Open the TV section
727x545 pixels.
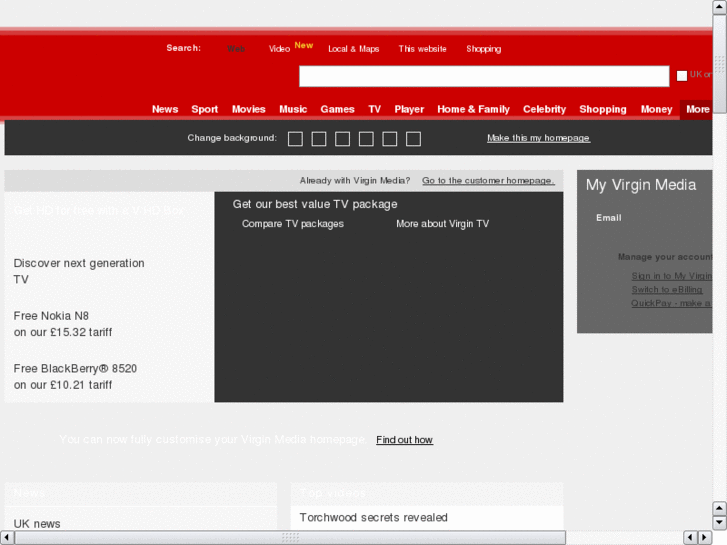coord(375,109)
